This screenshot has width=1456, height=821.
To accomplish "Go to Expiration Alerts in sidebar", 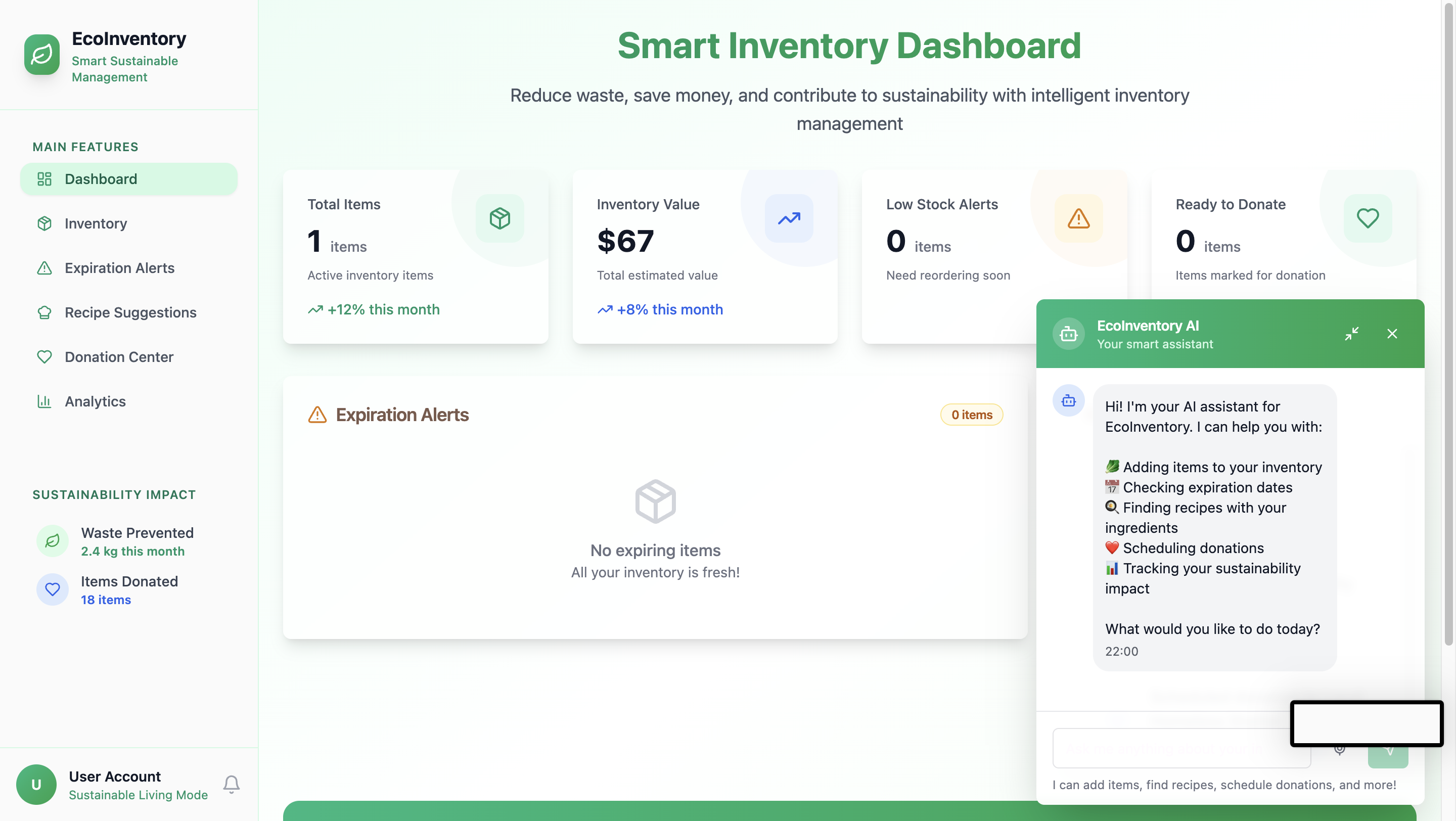I will pos(119,268).
